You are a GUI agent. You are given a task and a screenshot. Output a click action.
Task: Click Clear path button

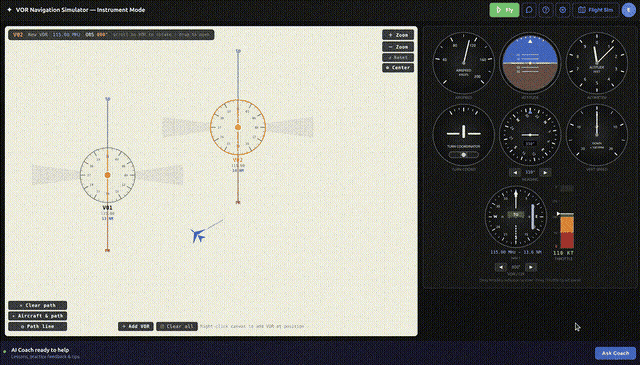pos(38,305)
